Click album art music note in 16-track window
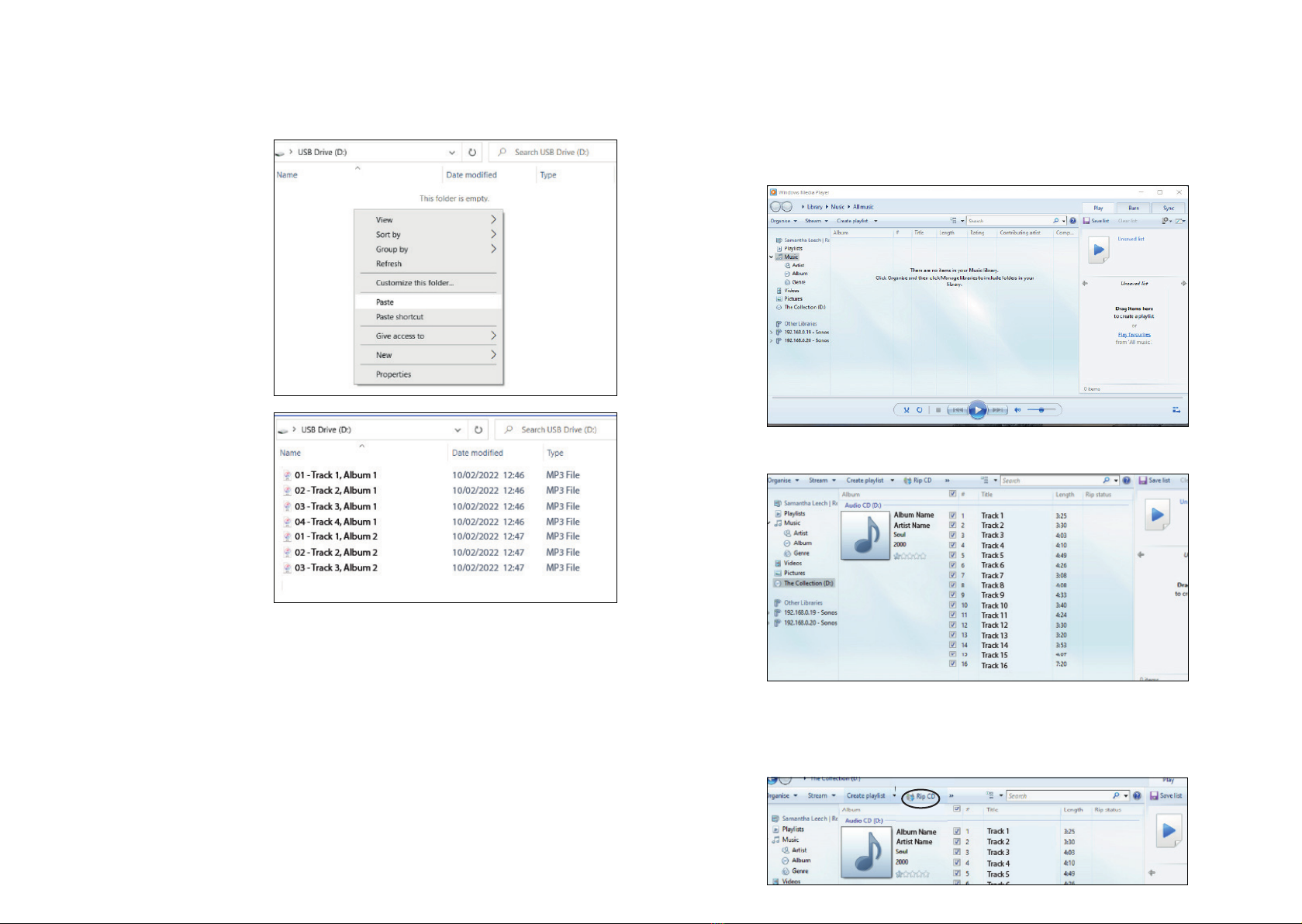The height and width of the screenshot is (924, 1302). coord(865,536)
